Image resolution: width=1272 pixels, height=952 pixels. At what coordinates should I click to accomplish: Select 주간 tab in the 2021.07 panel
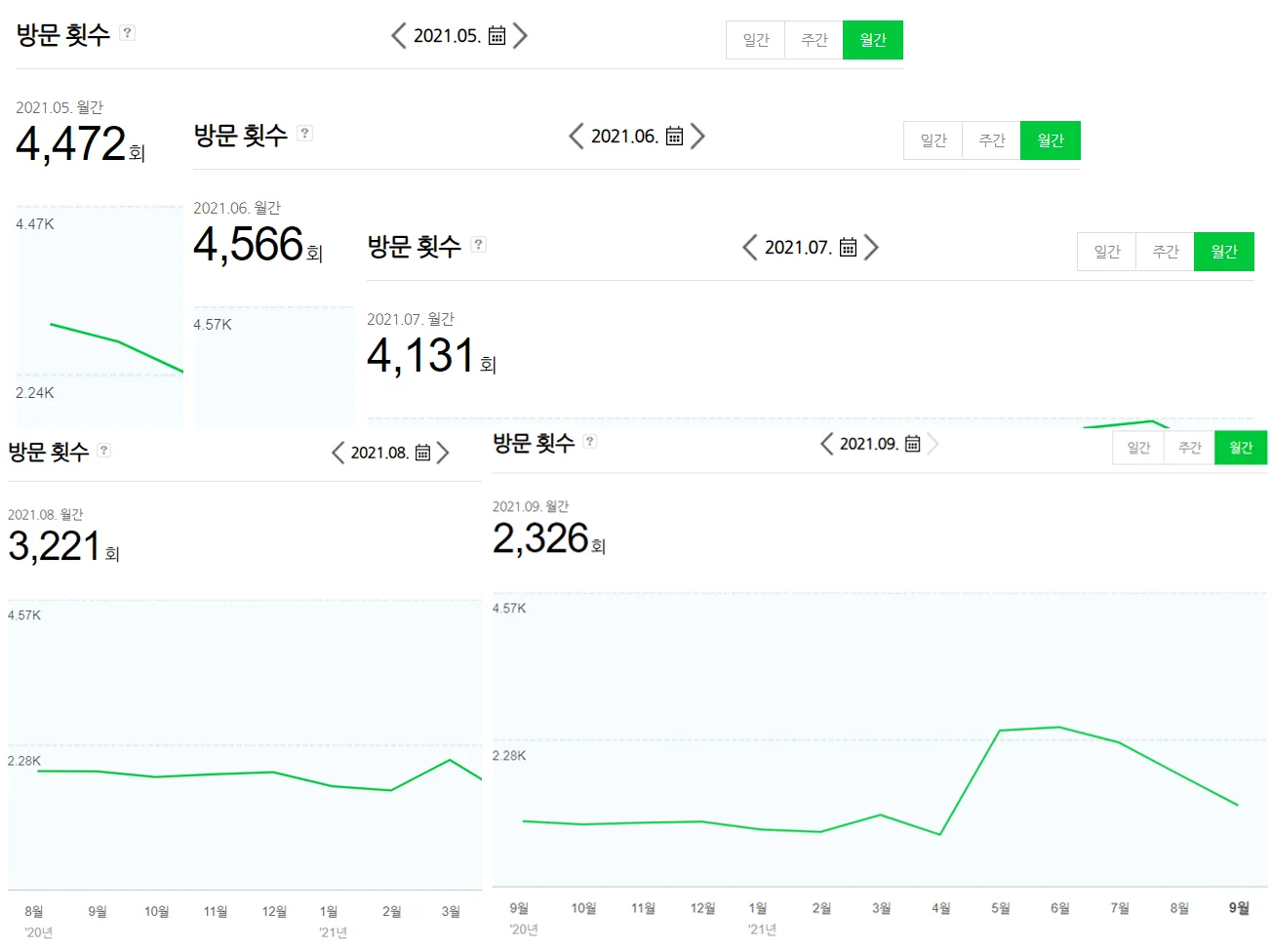(x=1166, y=252)
